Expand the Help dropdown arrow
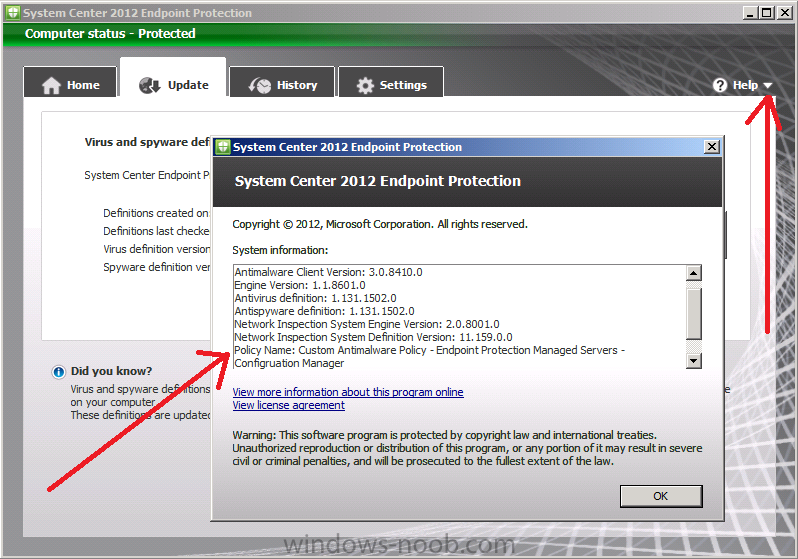This screenshot has width=798, height=559. coord(767,86)
